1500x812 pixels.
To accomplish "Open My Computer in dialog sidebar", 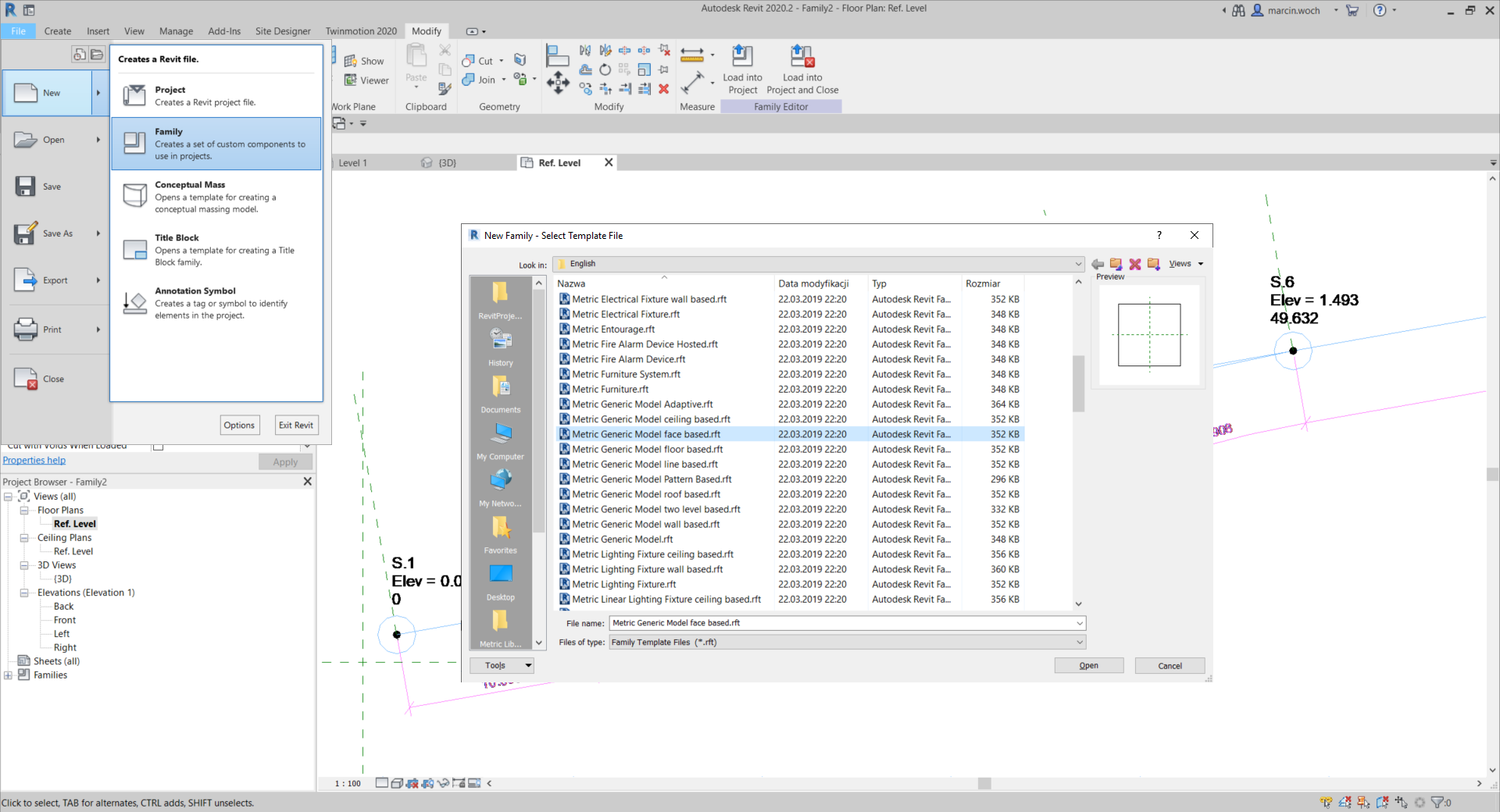I will pyautogui.click(x=501, y=441).
